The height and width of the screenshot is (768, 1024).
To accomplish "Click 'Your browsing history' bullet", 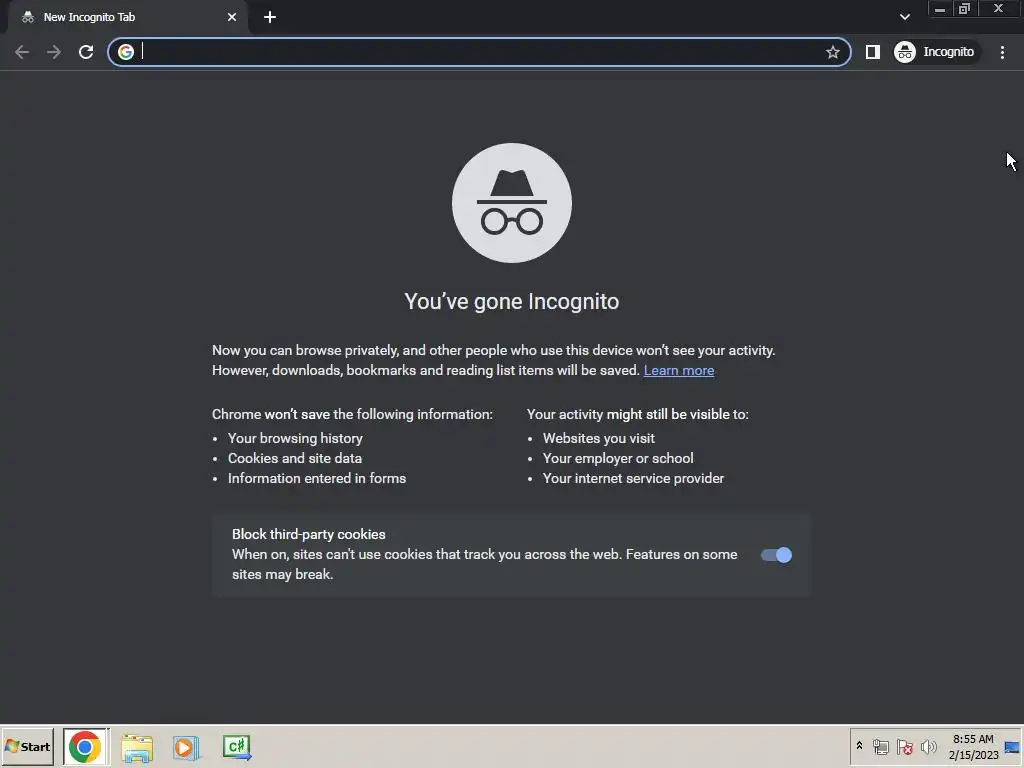I will [x=295, y=438].
